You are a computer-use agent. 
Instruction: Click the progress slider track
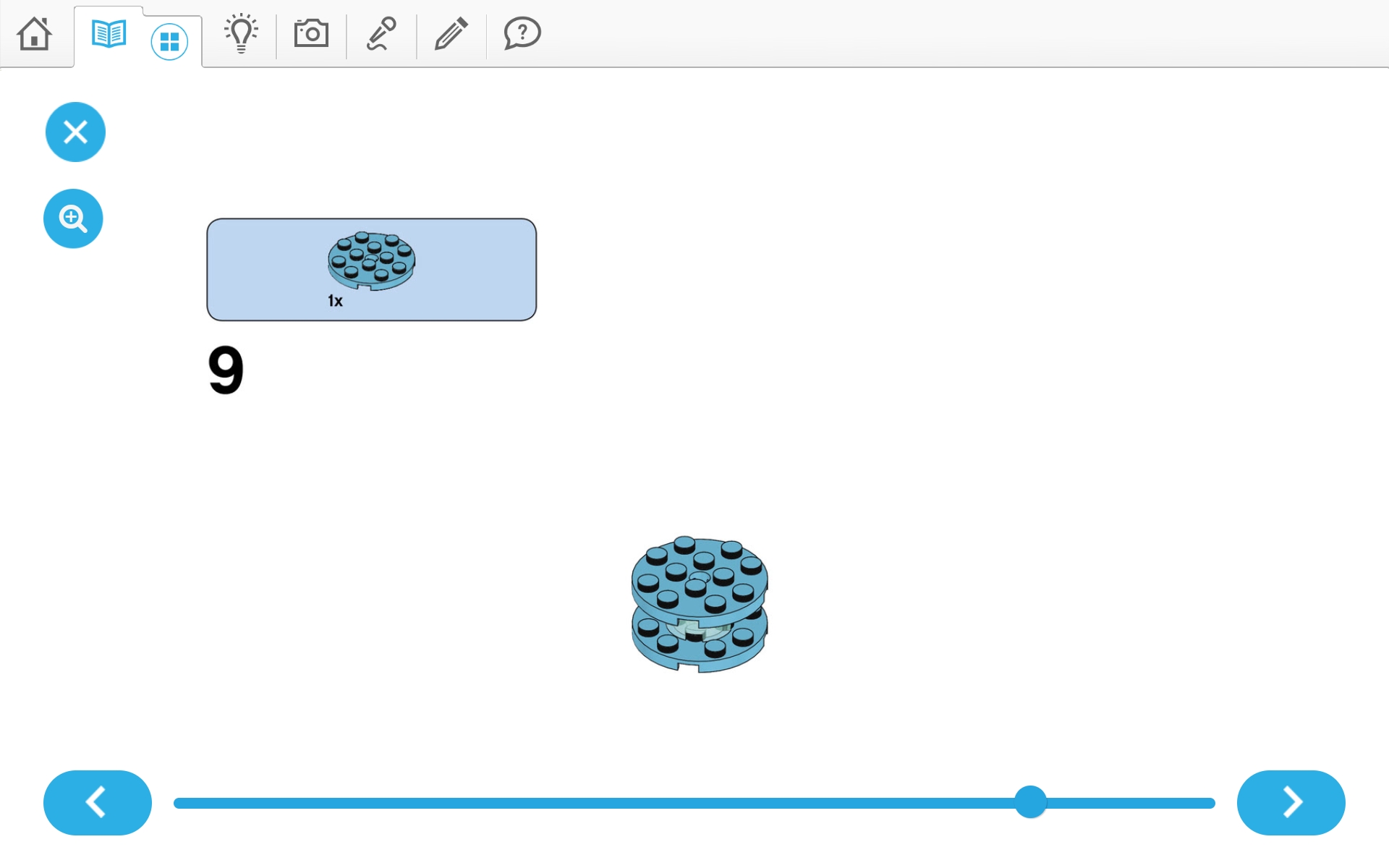[x=694, y=803]
